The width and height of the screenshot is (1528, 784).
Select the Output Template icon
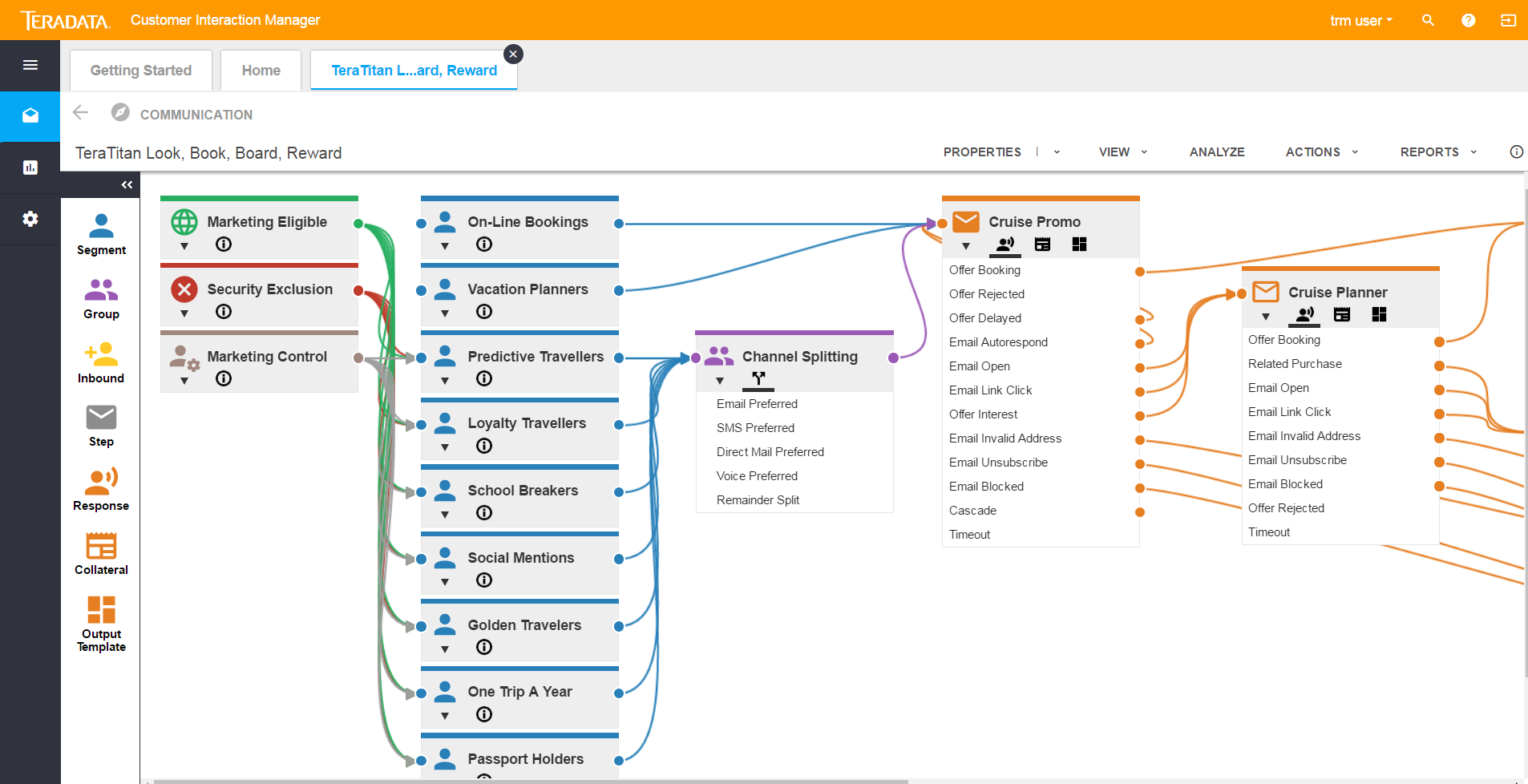[x=100, y=611]
